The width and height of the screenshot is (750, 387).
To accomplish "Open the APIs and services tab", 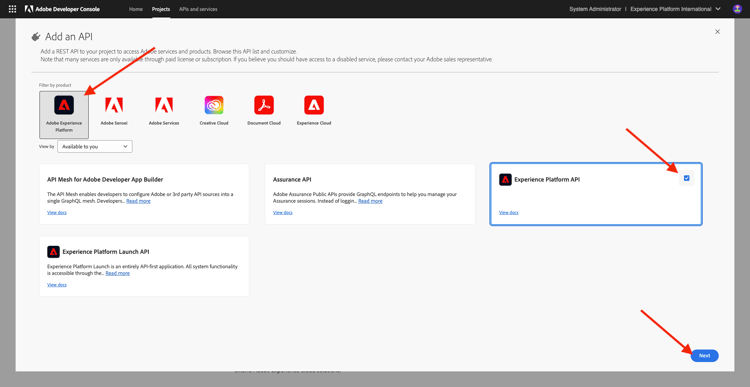I will click(x=198, y=9).
